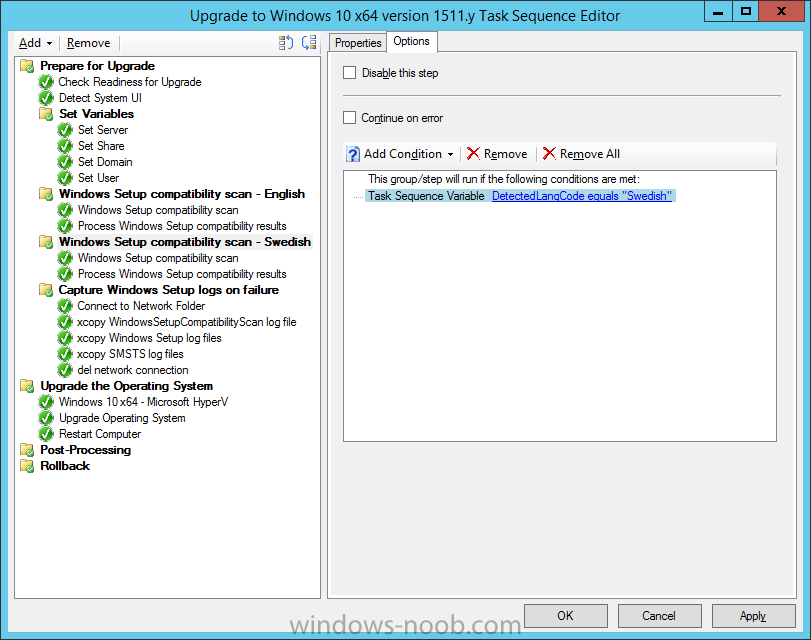
Task: Select Process Windows Setup compatibility results under Swedish group
Action: (x=182, y=274)
